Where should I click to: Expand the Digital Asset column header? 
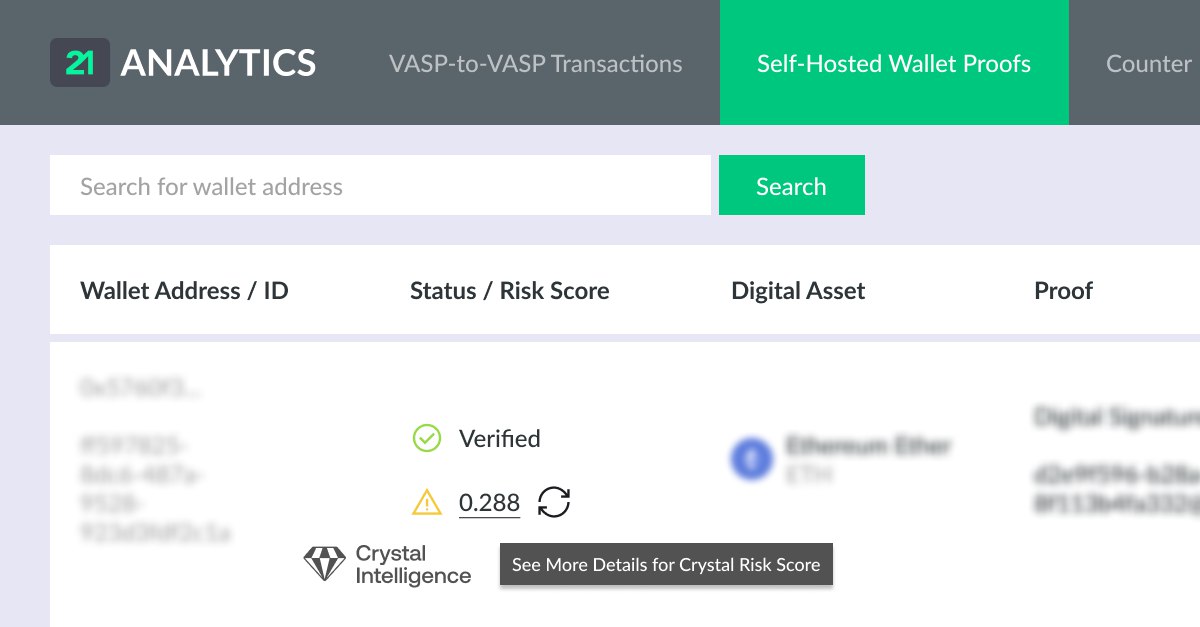pyautogui.click(x=797, y=290)
